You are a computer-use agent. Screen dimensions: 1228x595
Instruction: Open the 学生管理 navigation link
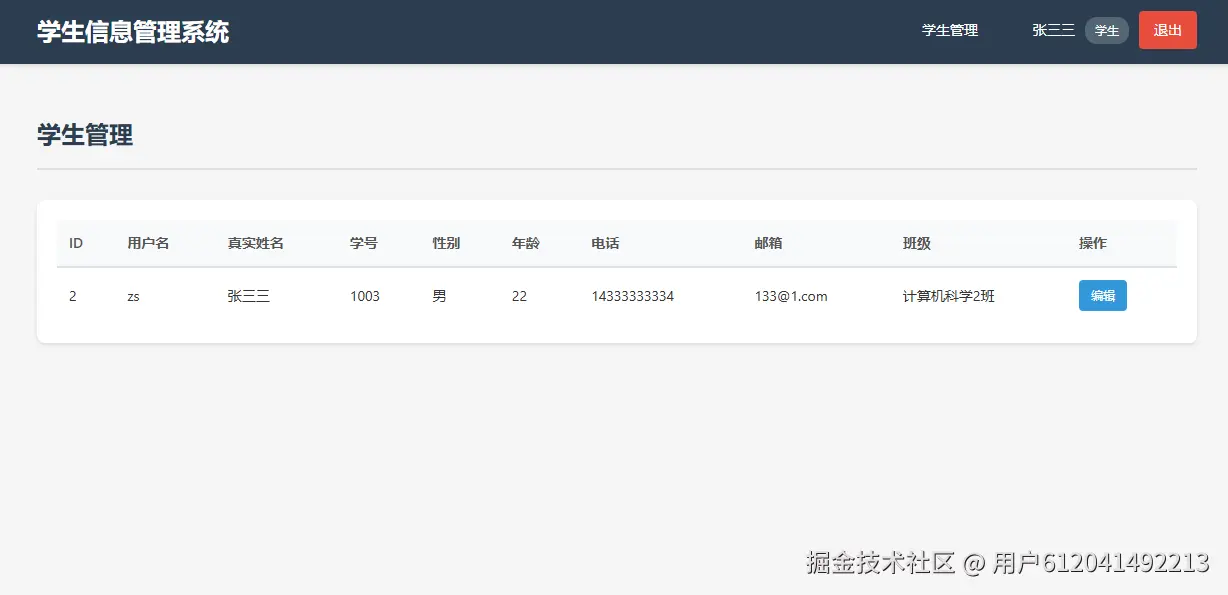(949, 30)
